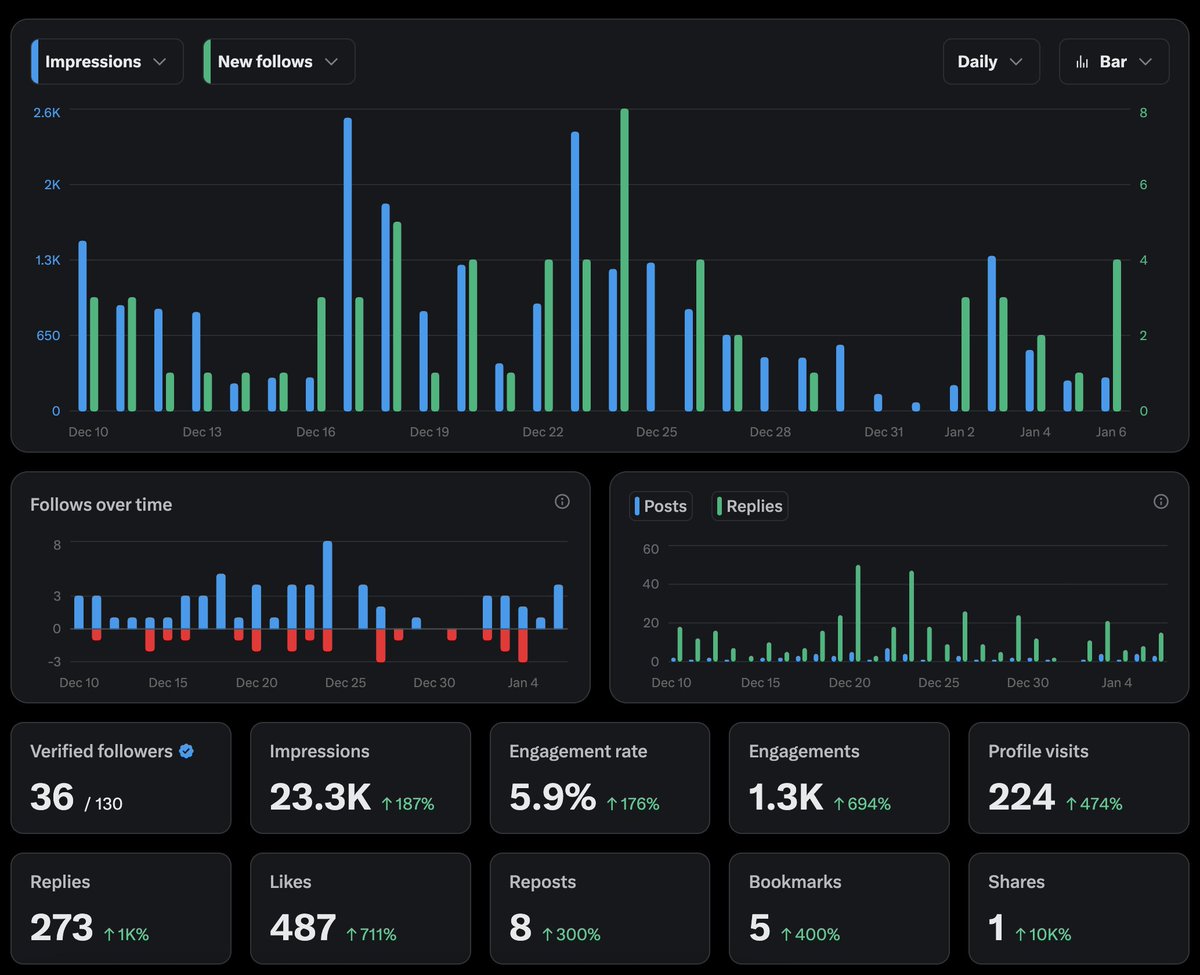Click the 10K% increase on Shares
The height and width of the screenshot is (975, 1200).
point(1043,935)
